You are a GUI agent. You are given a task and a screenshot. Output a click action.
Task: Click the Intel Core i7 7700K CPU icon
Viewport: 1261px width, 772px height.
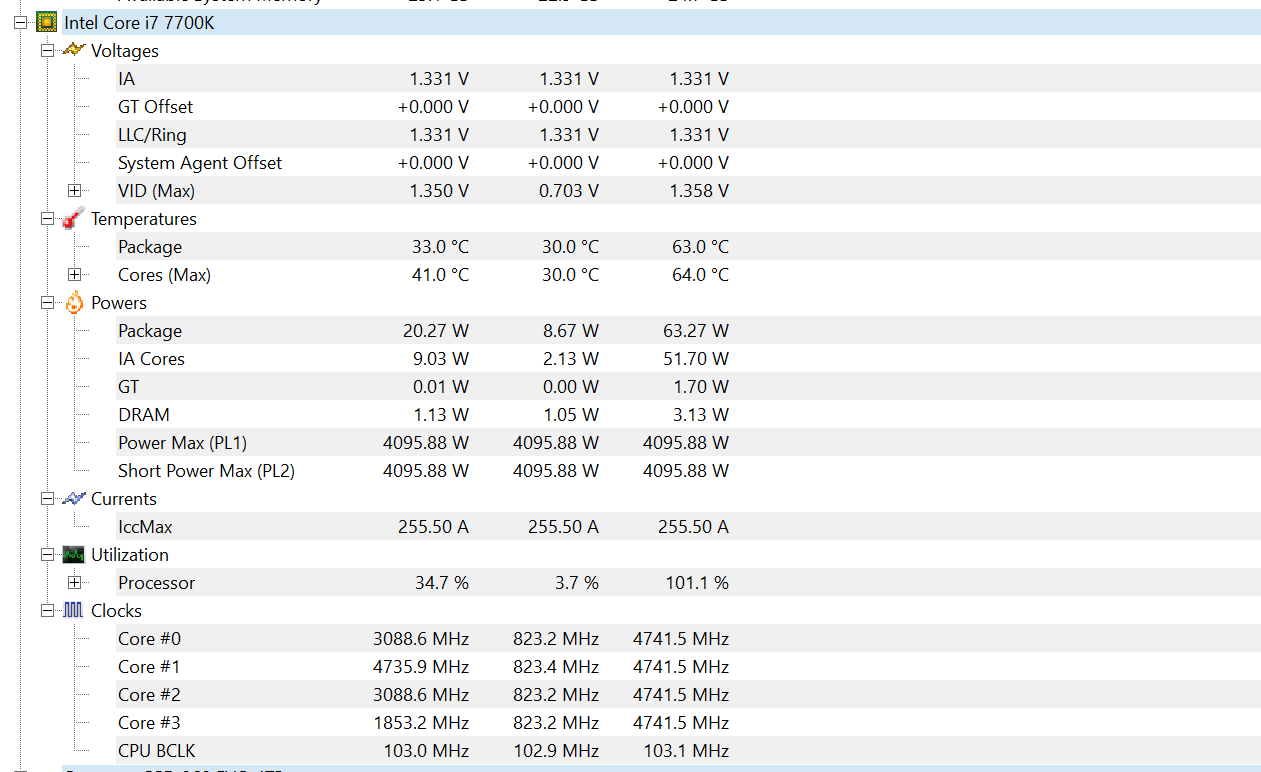[46, 22]
